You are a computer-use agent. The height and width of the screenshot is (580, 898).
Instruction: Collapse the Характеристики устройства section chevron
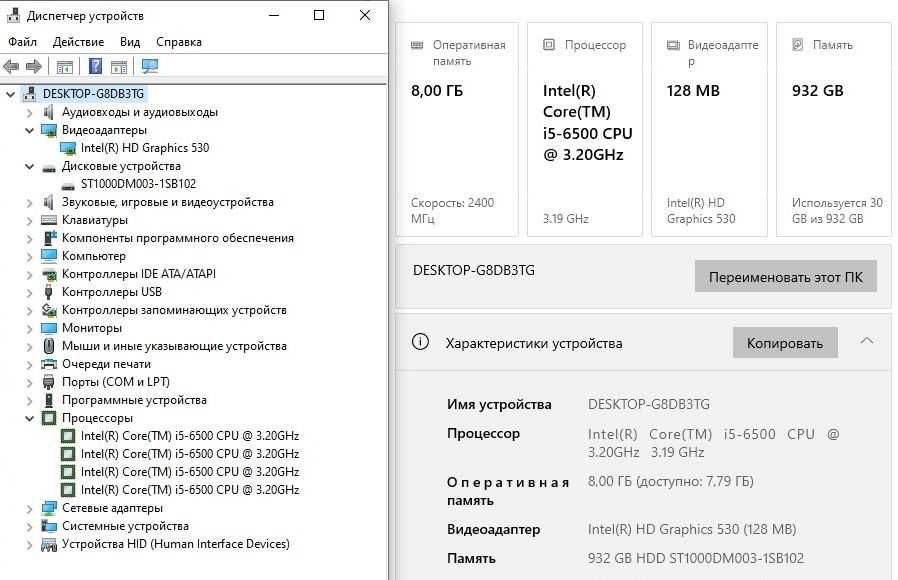pos(867,341)
